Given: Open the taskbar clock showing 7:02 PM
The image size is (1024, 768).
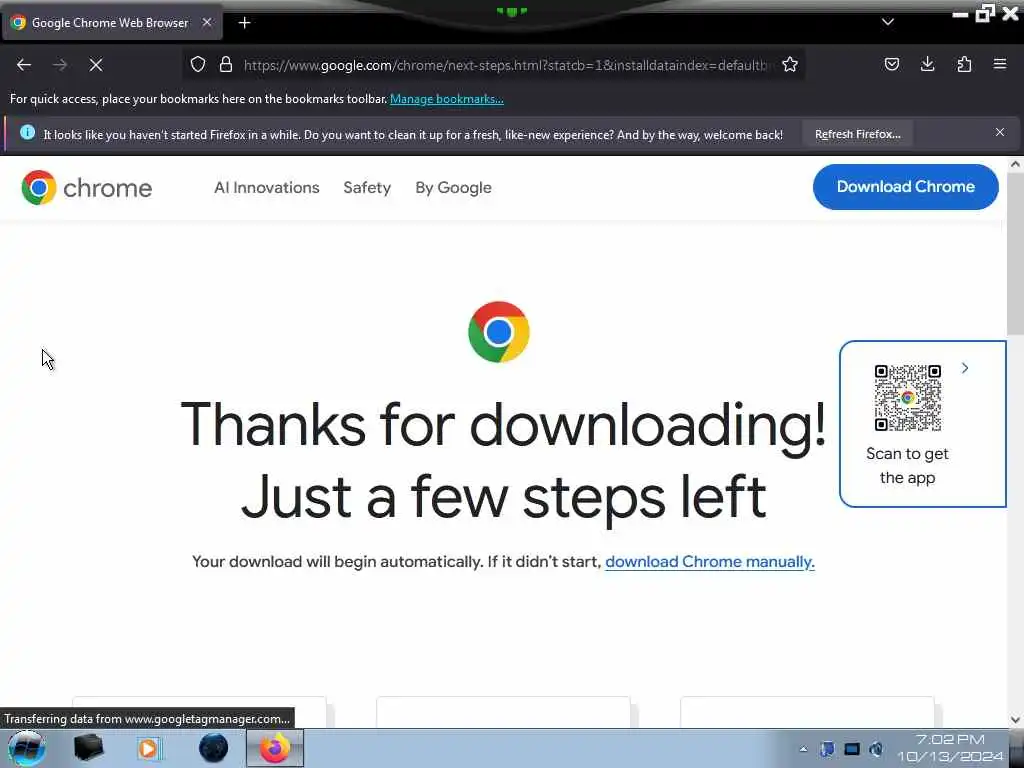Looking at the screenshot, I should [x=950, y=748].
